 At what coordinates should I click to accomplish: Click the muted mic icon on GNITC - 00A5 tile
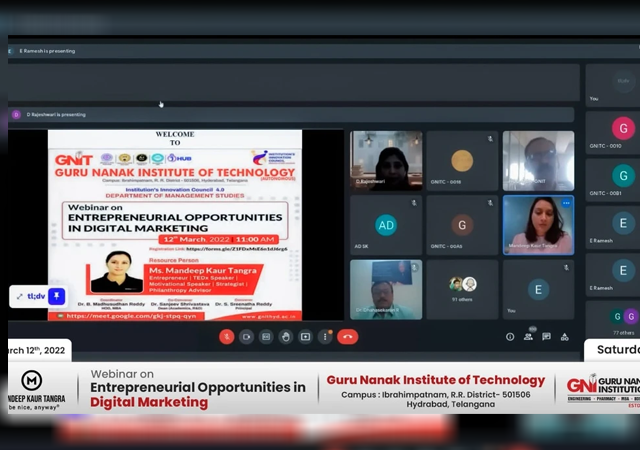point(490,203)
